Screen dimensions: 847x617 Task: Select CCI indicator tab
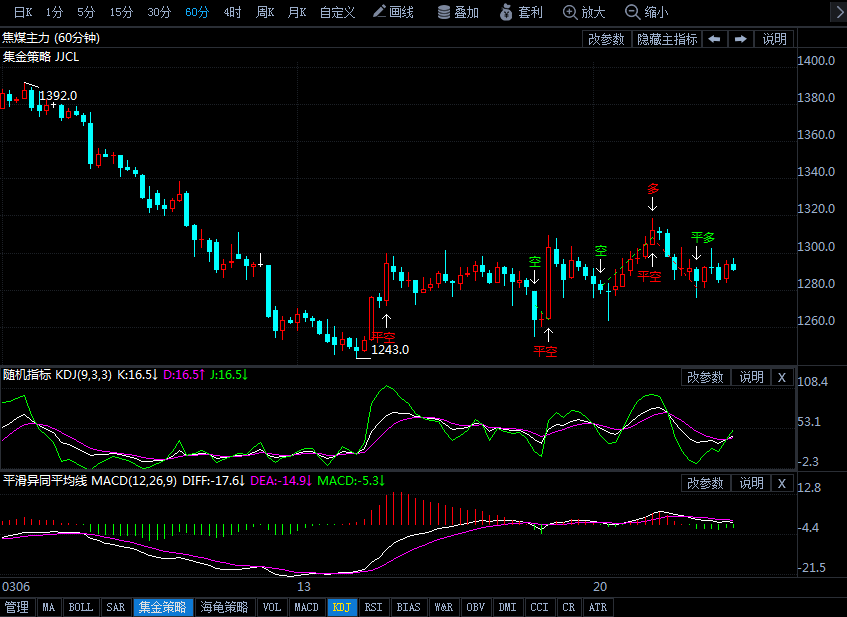[x=539, y=607]
